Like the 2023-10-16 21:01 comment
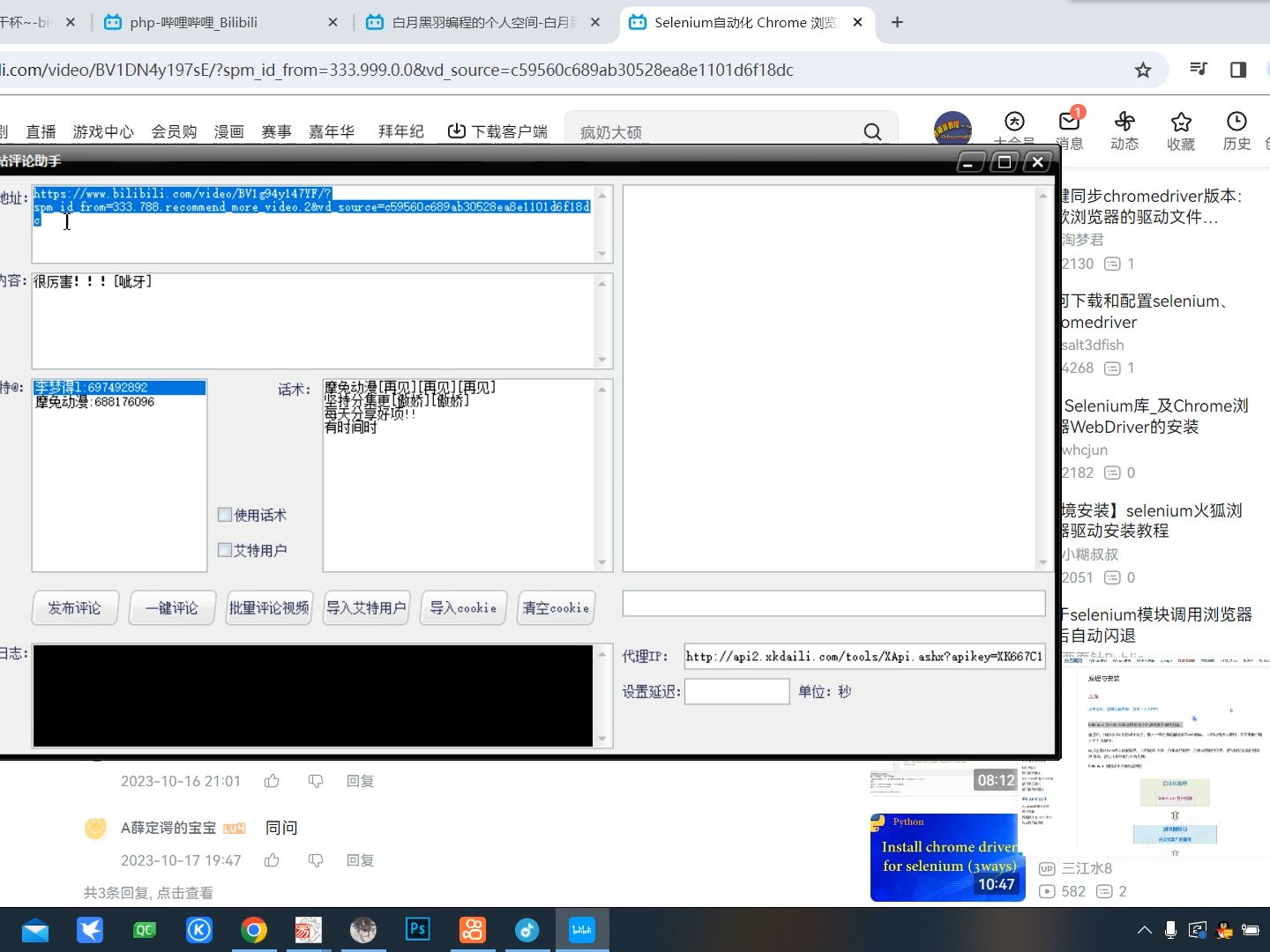The image size is (1270, 952). pyautogui.click(x=272, y=781)
